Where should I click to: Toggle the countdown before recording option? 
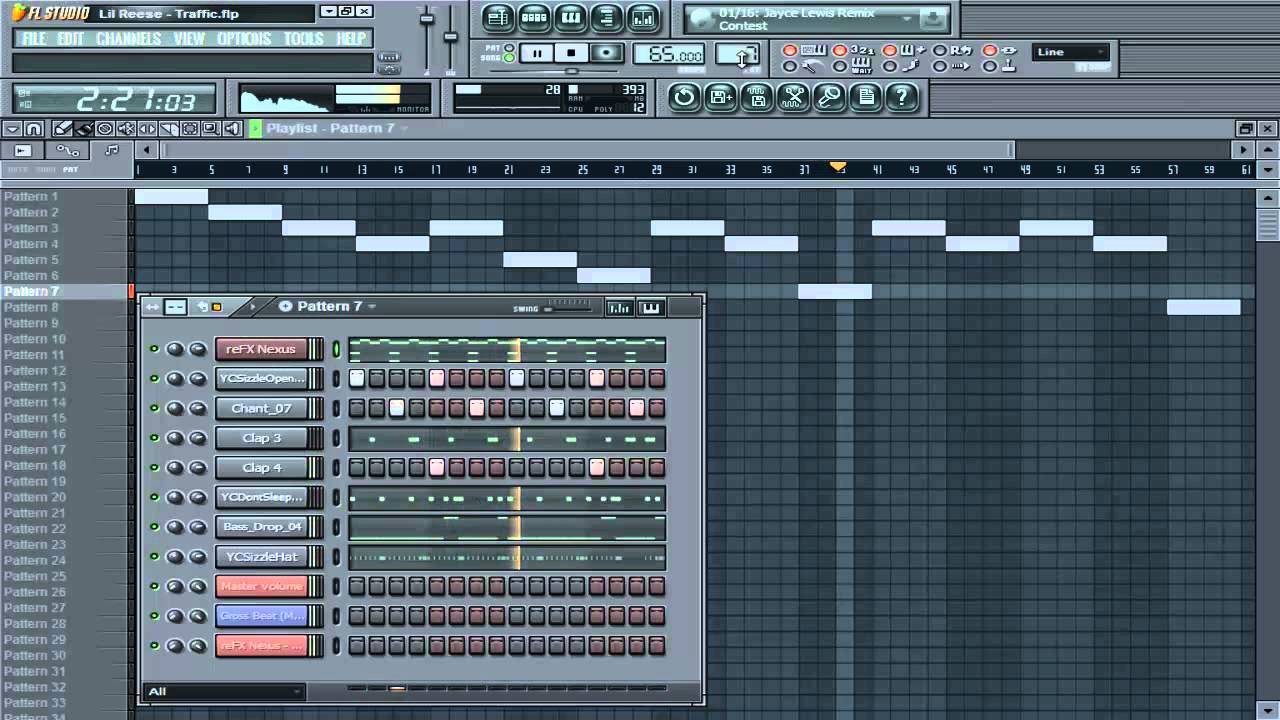click(x=840, y=51)
